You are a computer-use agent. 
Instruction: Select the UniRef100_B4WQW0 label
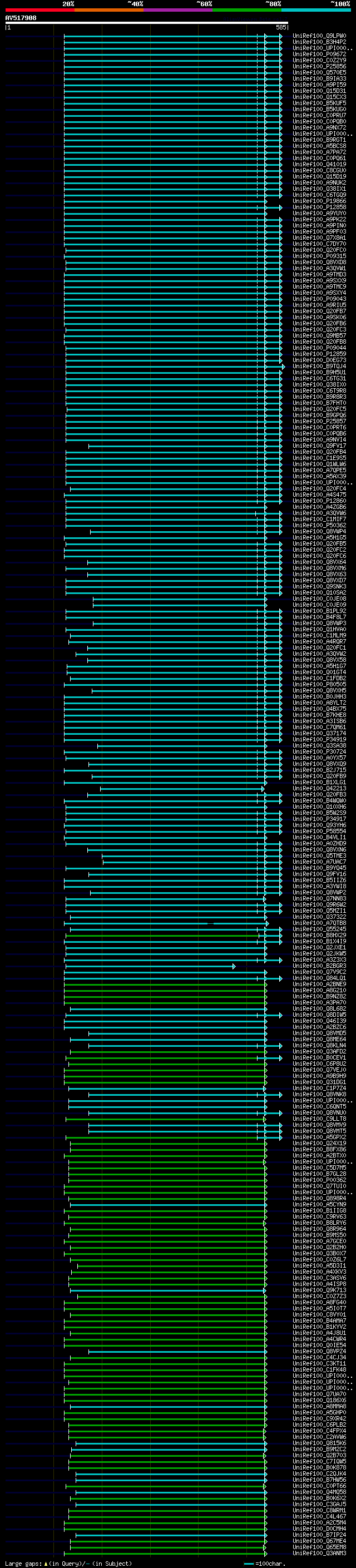(x=319, y=801)
